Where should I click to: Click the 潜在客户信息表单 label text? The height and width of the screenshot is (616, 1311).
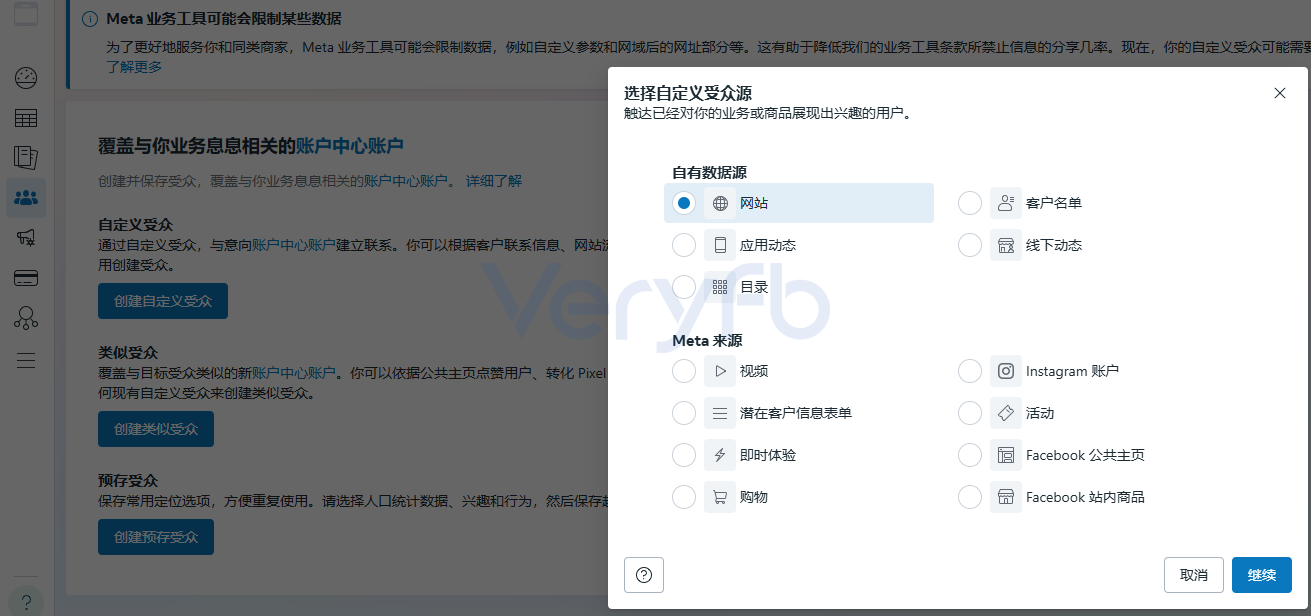coord(796,413)
